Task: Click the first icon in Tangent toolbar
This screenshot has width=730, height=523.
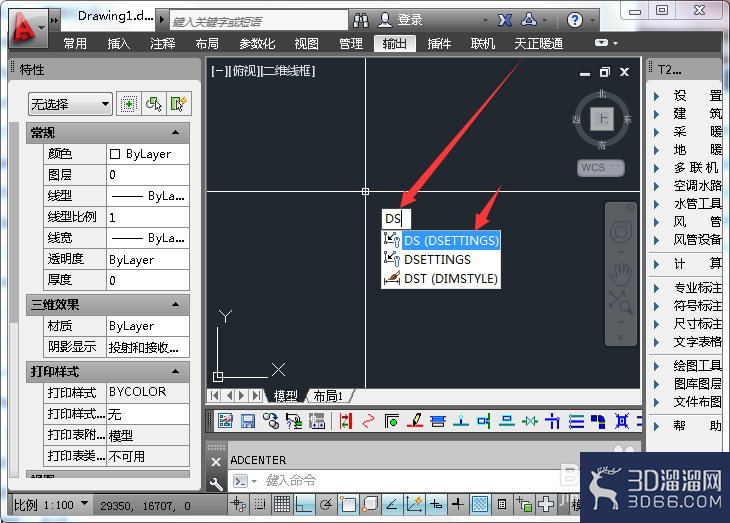Action: point(225,421)
